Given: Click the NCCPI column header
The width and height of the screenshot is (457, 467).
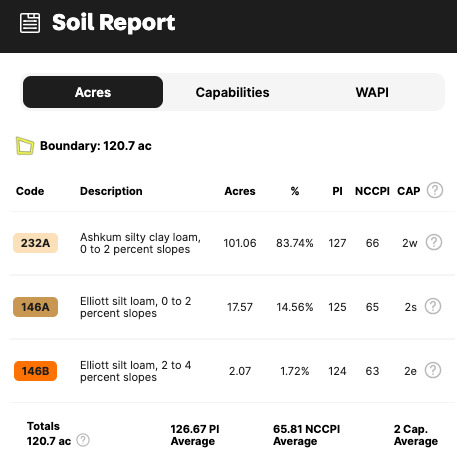Looking at the screenshot, I should (x=372, y=191).
